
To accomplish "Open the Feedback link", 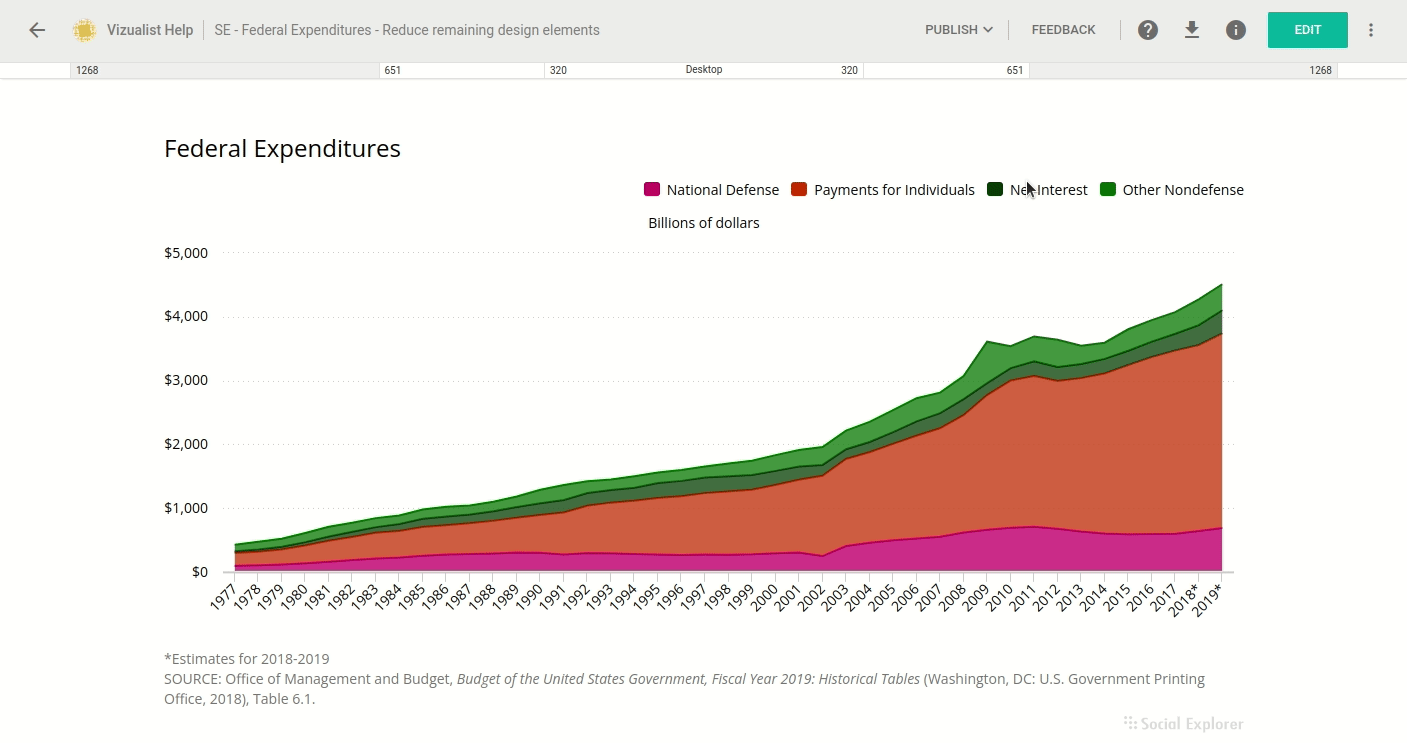I will (1063, 30).
